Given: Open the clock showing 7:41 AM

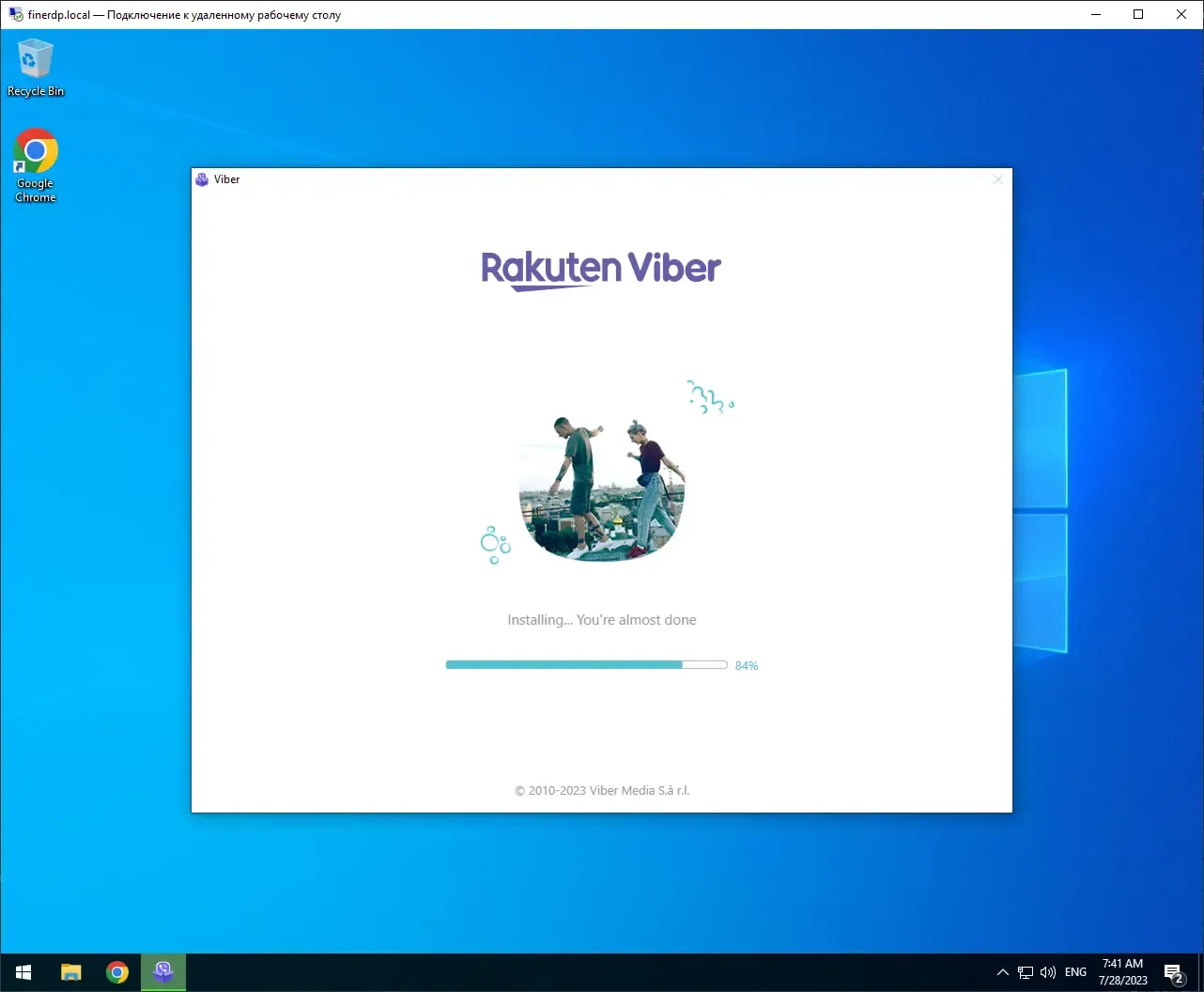Looking at the screenshot, I should (x=1122, y=972).
